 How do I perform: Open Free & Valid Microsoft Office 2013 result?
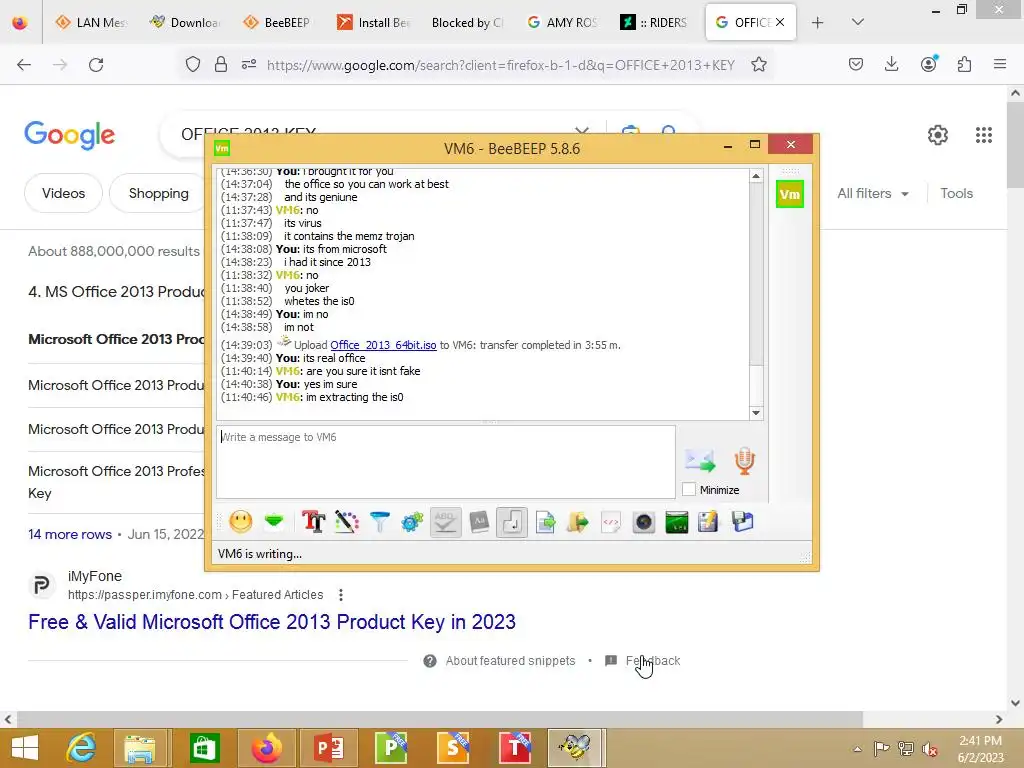click(x=272, y=622)
